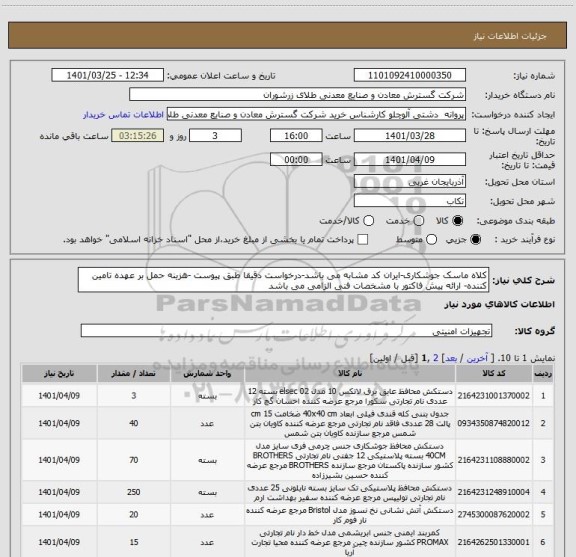Click the اطلاعات کالاهای مورد نیاز section heading
The width and height of the screenshot is (576, 557).
(x=500, y=305)
